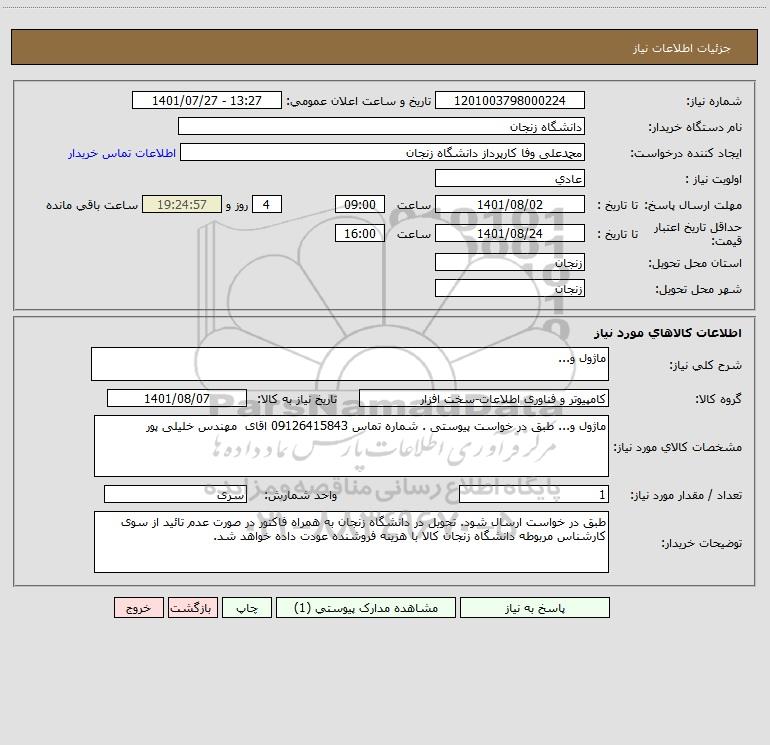Viewport: 770px width, 745px height.
Task: Open اطلاعات تماس خریدار contact link
Action: 122,153
